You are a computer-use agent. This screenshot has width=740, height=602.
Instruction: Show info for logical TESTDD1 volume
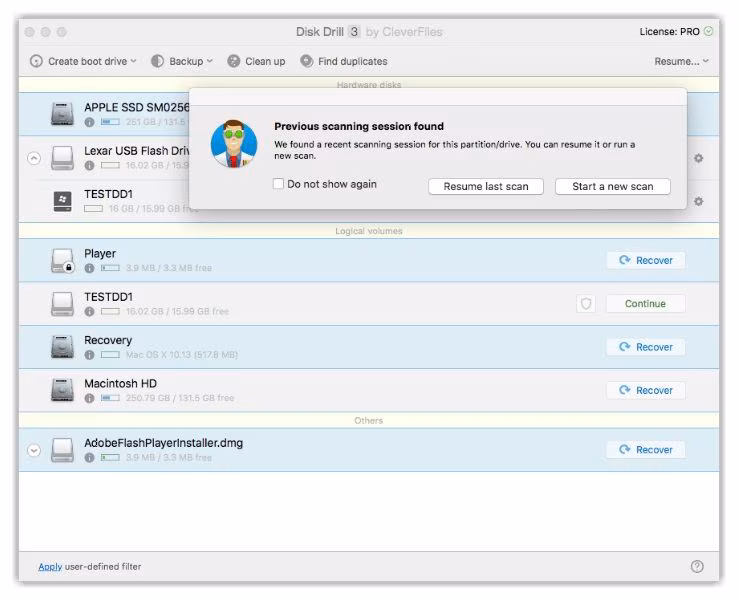coord(89,312)
